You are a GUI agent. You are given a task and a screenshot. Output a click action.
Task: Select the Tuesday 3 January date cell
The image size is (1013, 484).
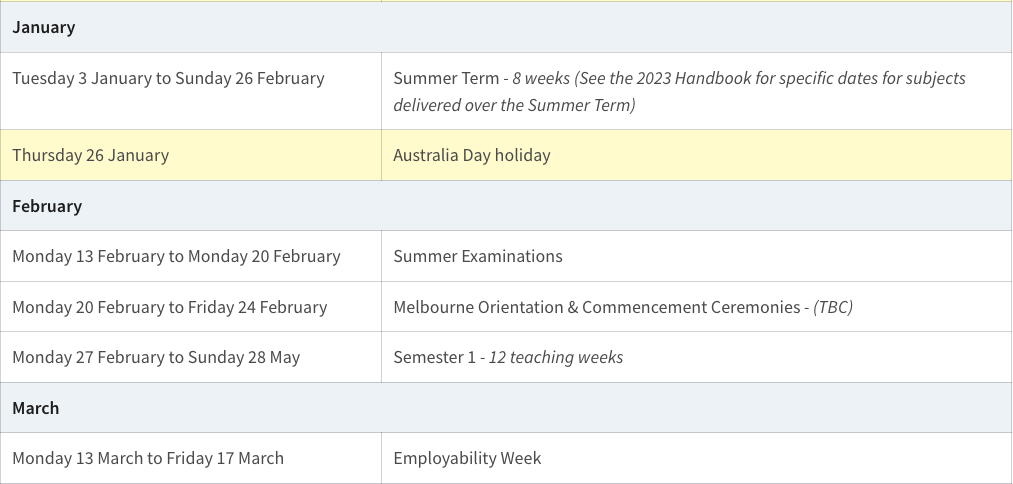coord(168,78)
